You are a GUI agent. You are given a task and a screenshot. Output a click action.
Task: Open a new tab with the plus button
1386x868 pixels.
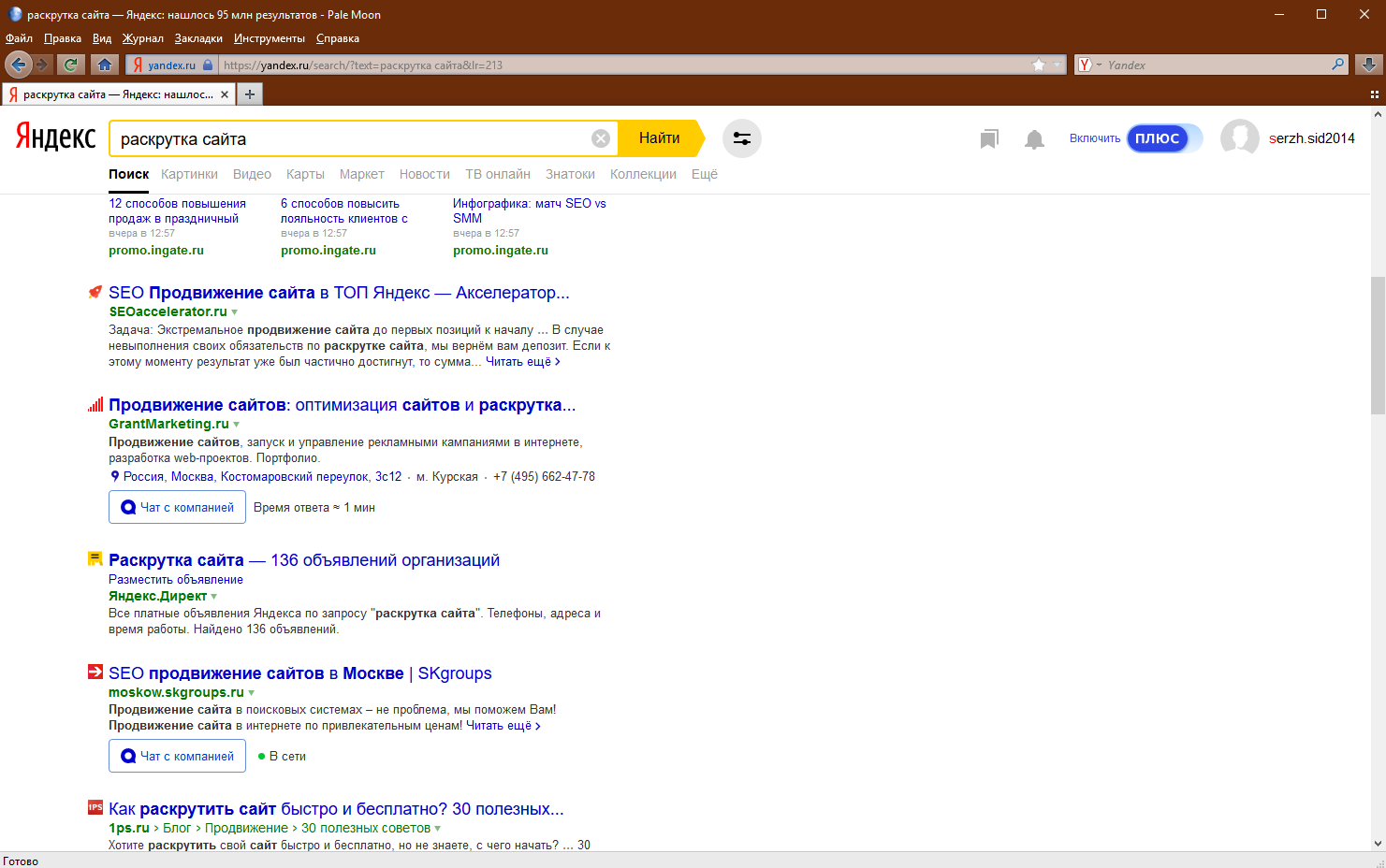coord(250,94)
